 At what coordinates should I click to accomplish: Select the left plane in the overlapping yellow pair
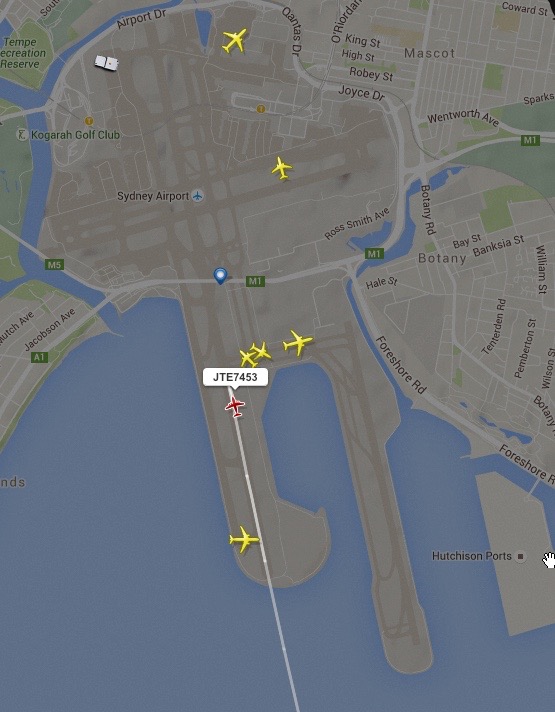(x=248, y=358)
